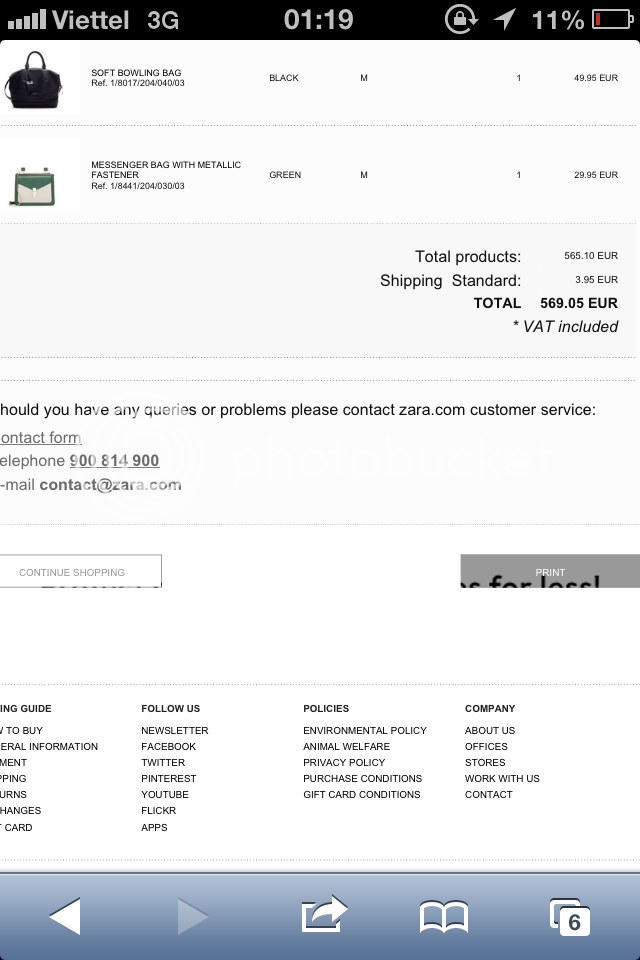This screenshot has height=960, width=640.
Task: Open the Pinterest footer link
Action: [x=168, y=778]
